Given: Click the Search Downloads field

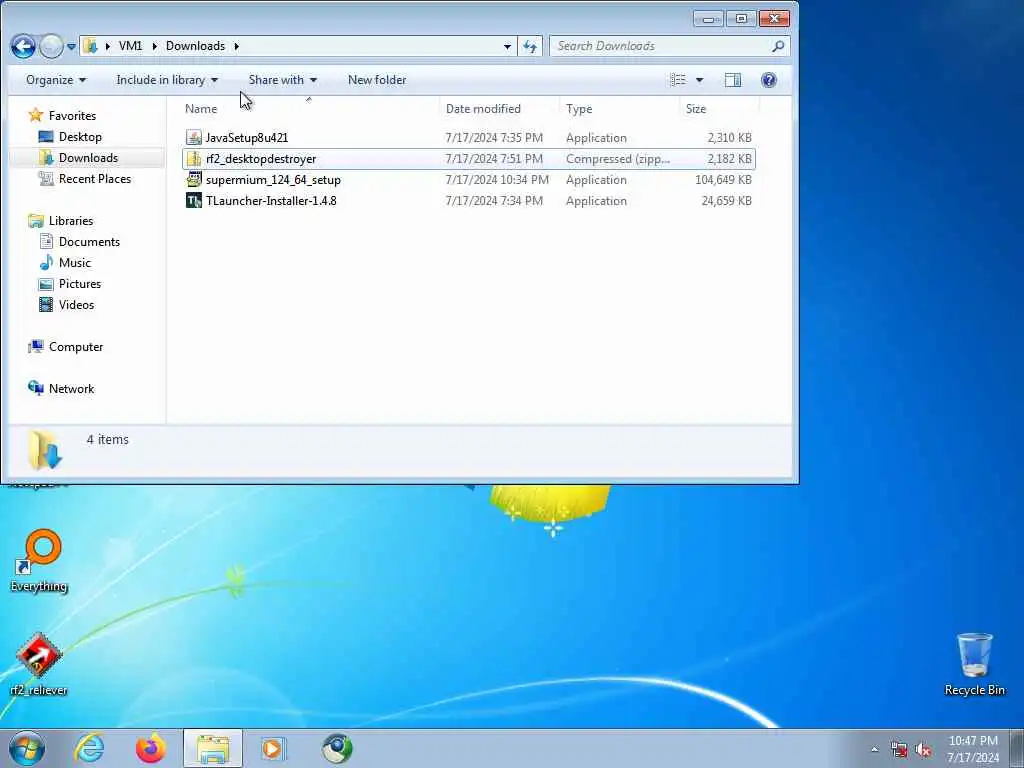Looking at the screenshot, I should click(669, 46).
